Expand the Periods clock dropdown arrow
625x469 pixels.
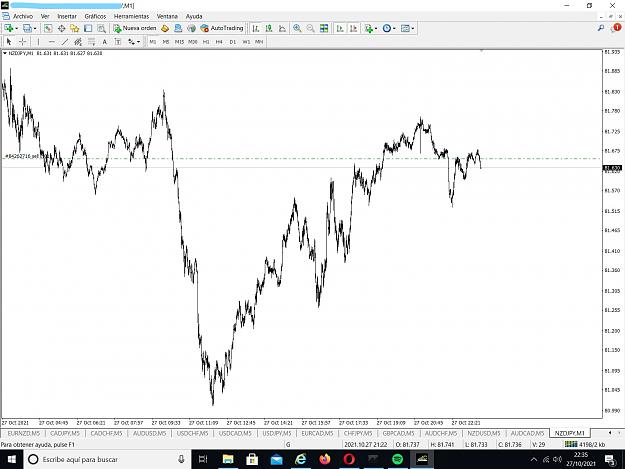(x=394, y=29)
